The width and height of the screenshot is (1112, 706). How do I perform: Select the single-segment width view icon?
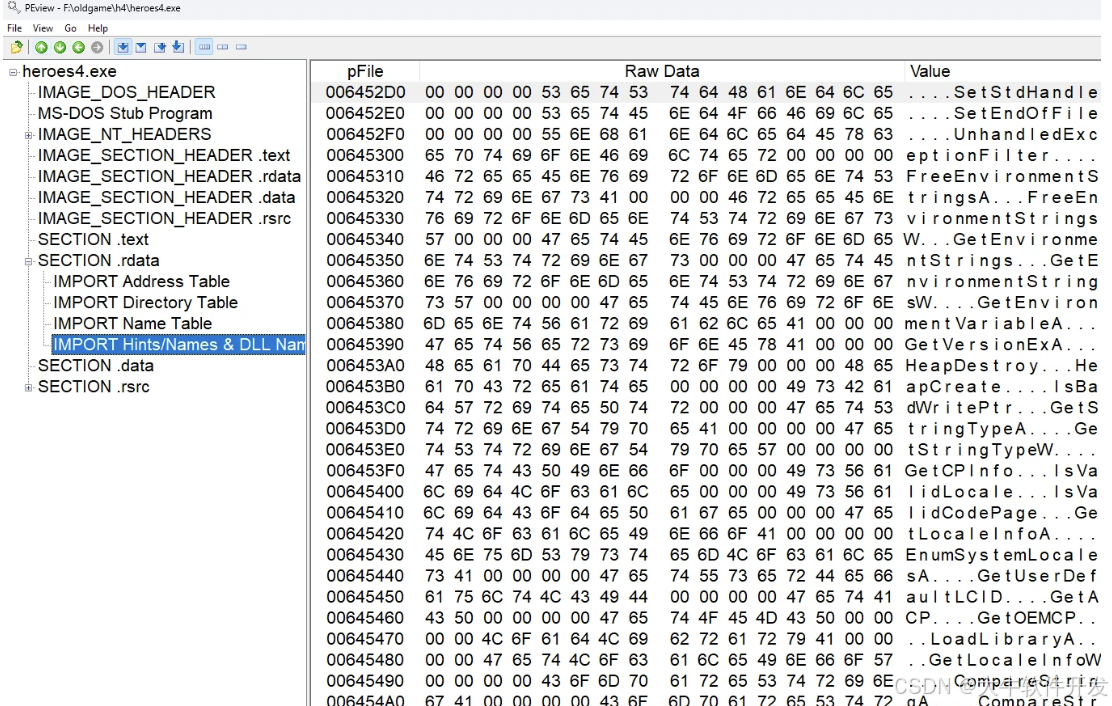coord(241,47)
